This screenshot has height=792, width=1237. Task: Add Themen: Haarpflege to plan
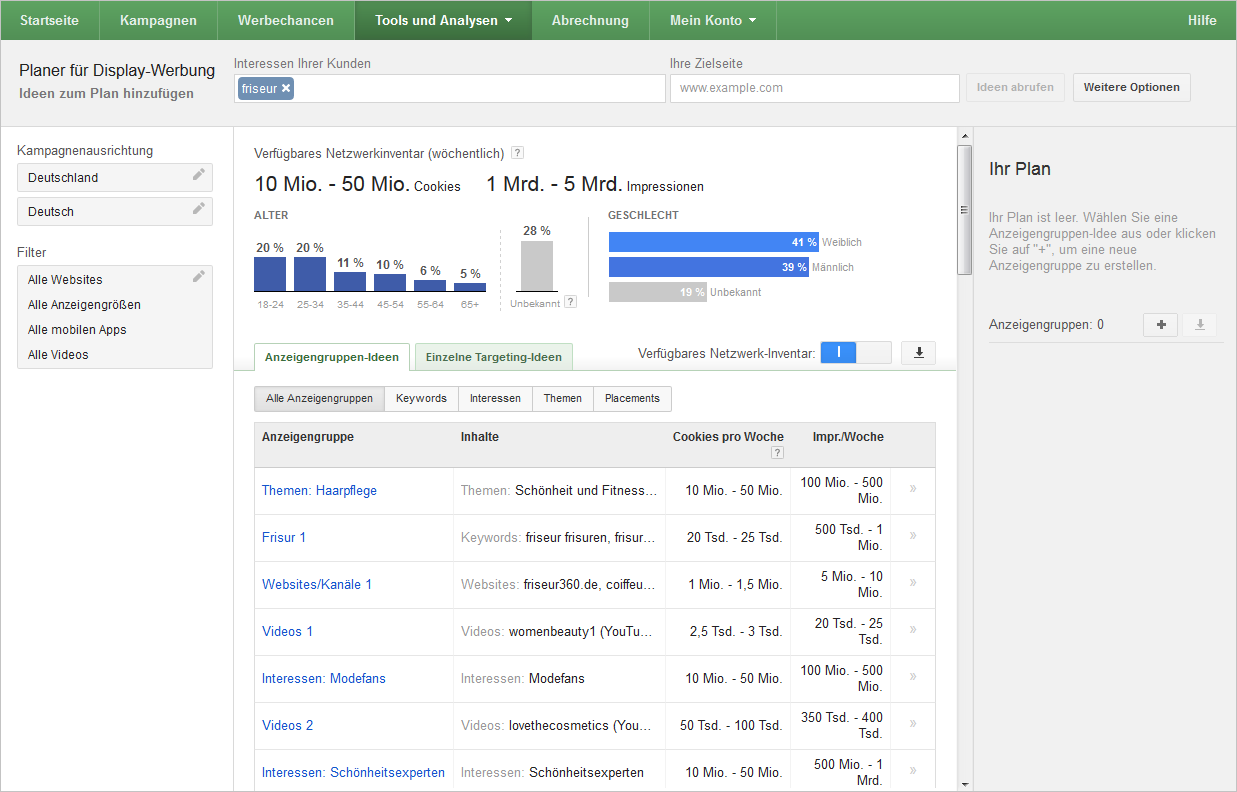[913, 489]
